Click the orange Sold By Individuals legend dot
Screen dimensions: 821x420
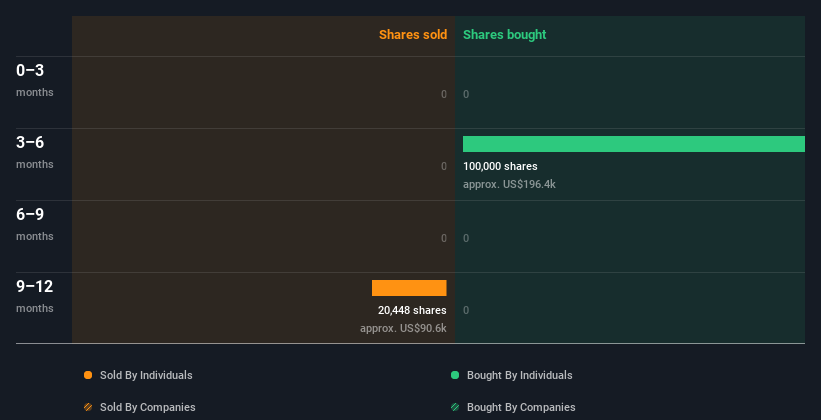[88, 375]
